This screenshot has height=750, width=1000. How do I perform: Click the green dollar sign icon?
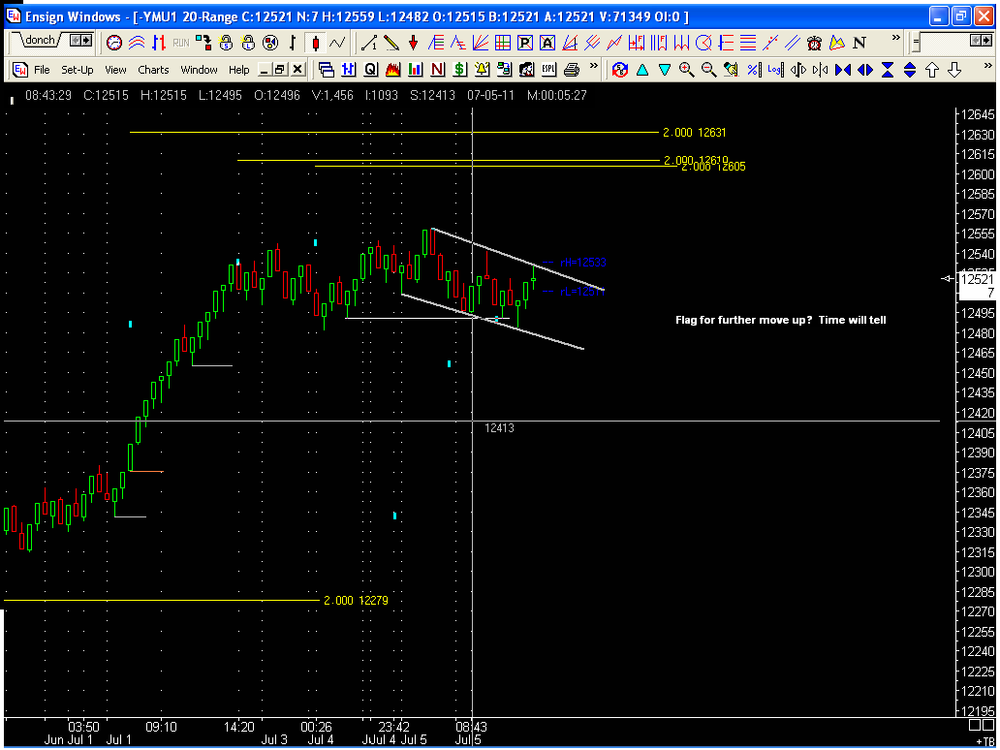pos(460,69)
